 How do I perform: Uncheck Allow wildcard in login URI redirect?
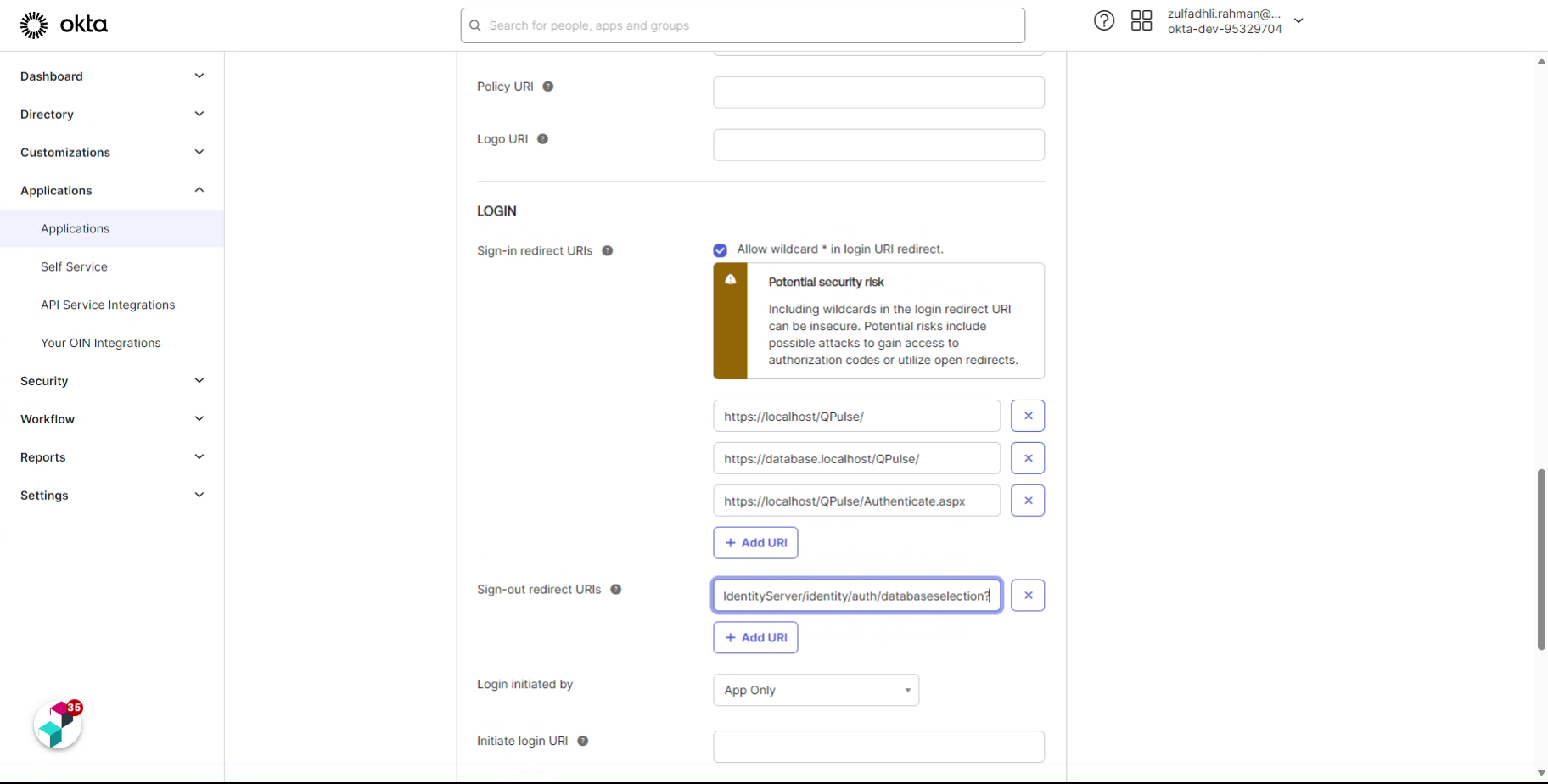pos(721,250)
